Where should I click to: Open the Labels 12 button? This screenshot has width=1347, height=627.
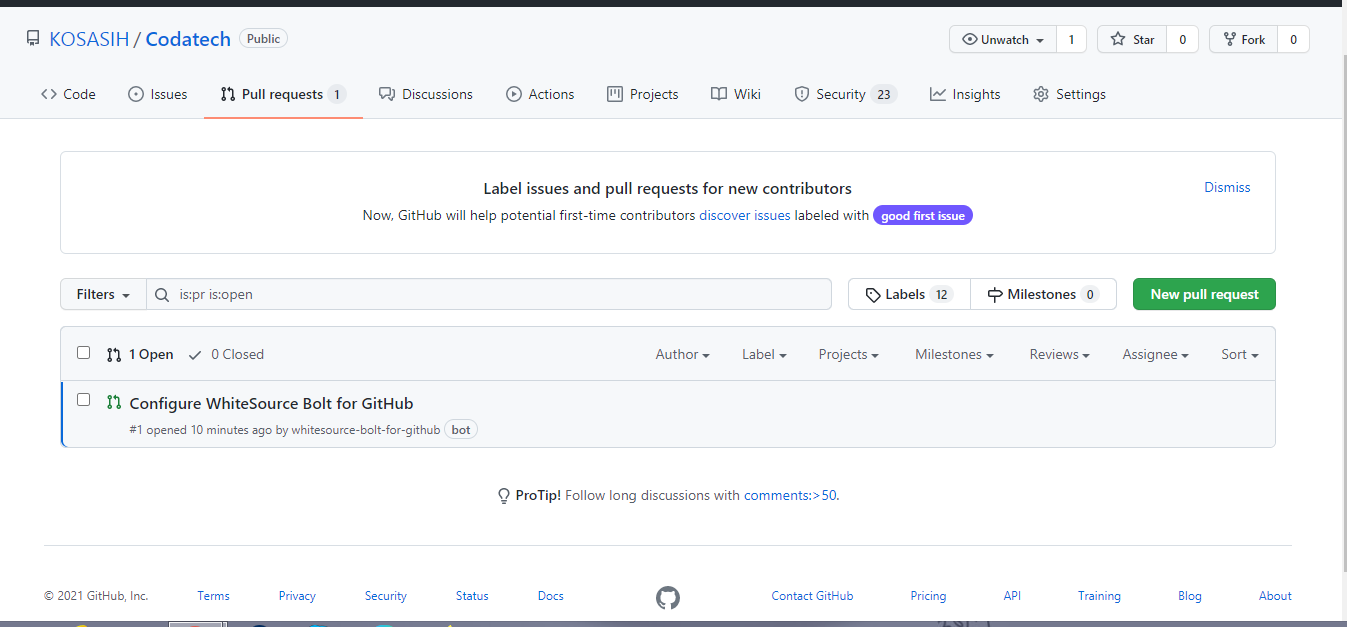909,294
